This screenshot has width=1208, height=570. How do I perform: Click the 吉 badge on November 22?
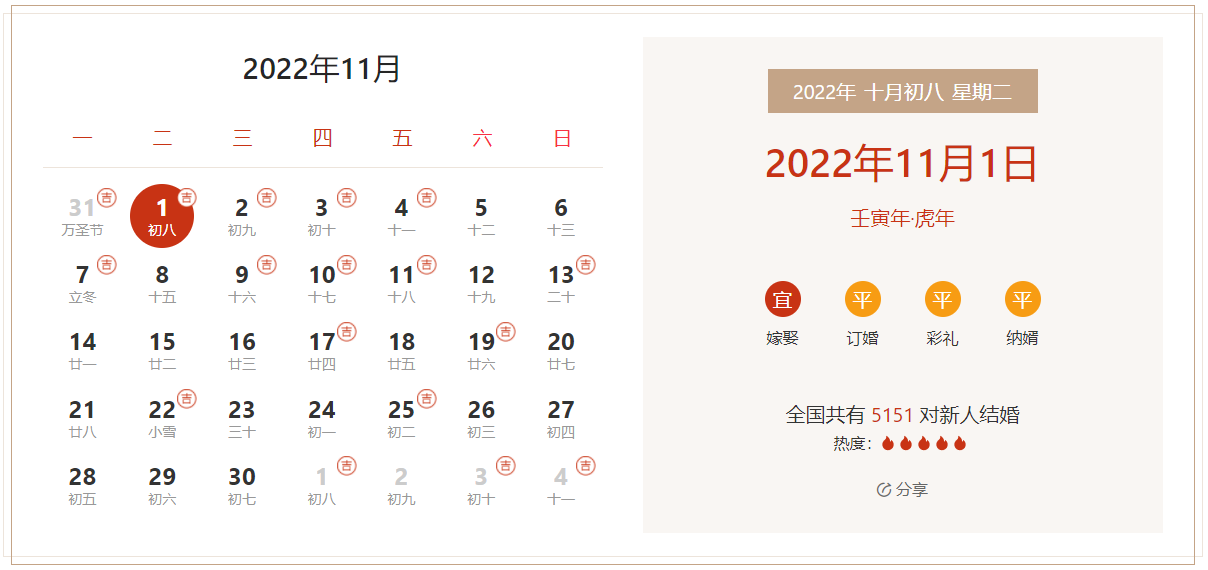coord(187,399)
